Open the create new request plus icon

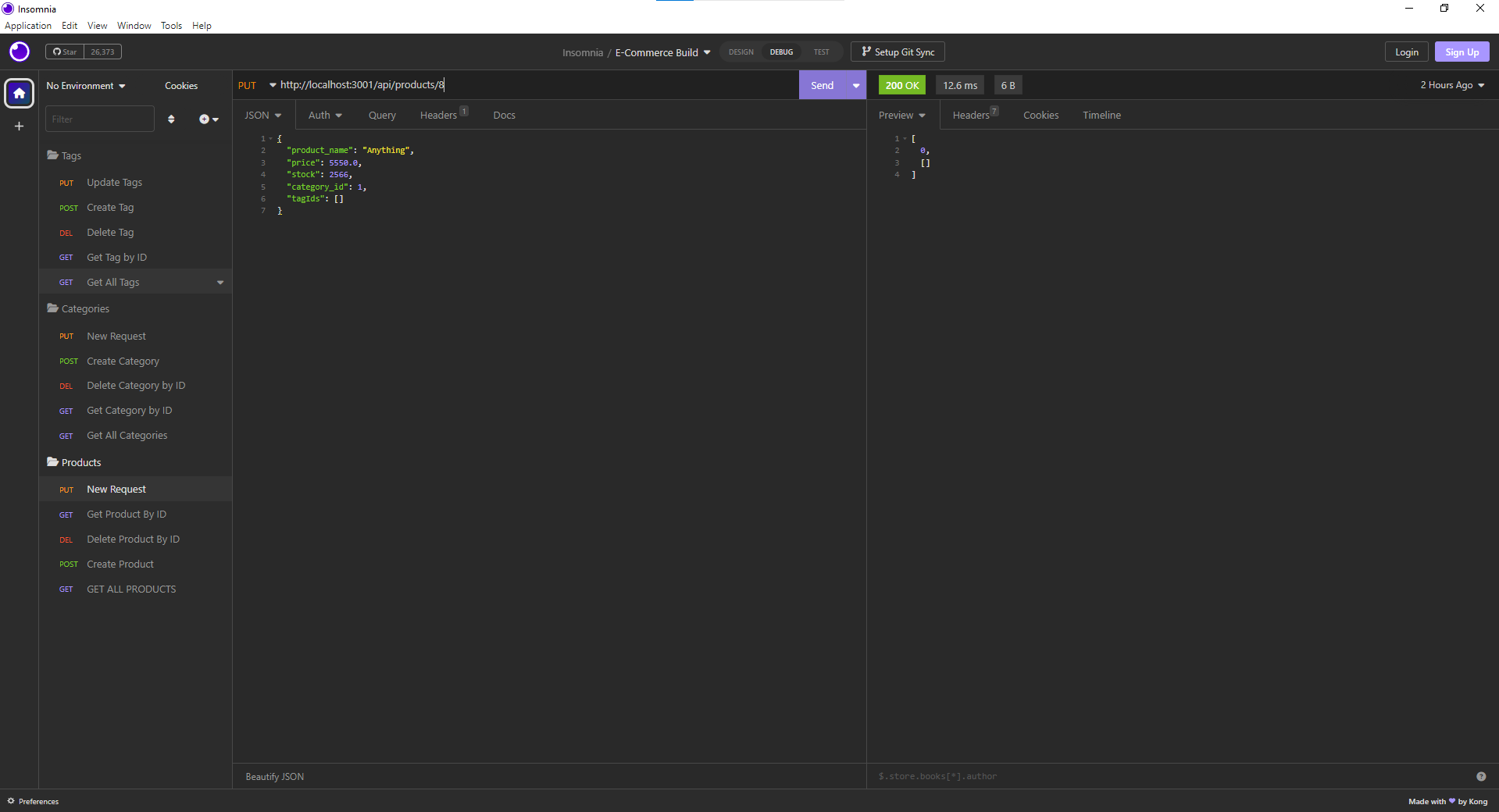click(x=205, y=119)
